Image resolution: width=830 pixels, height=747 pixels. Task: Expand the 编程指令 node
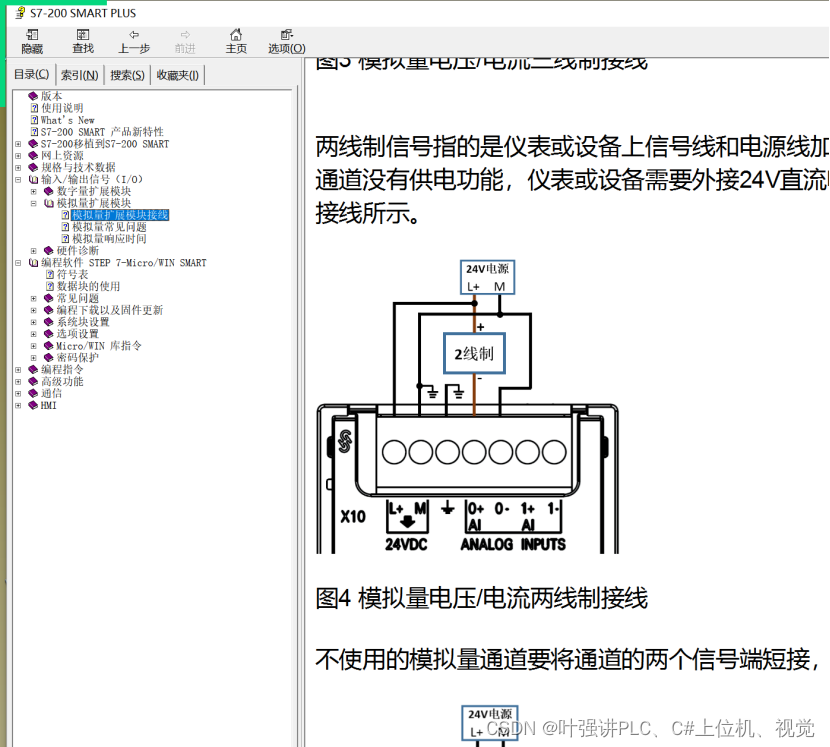pyautogui.click(x=18, y=370)
